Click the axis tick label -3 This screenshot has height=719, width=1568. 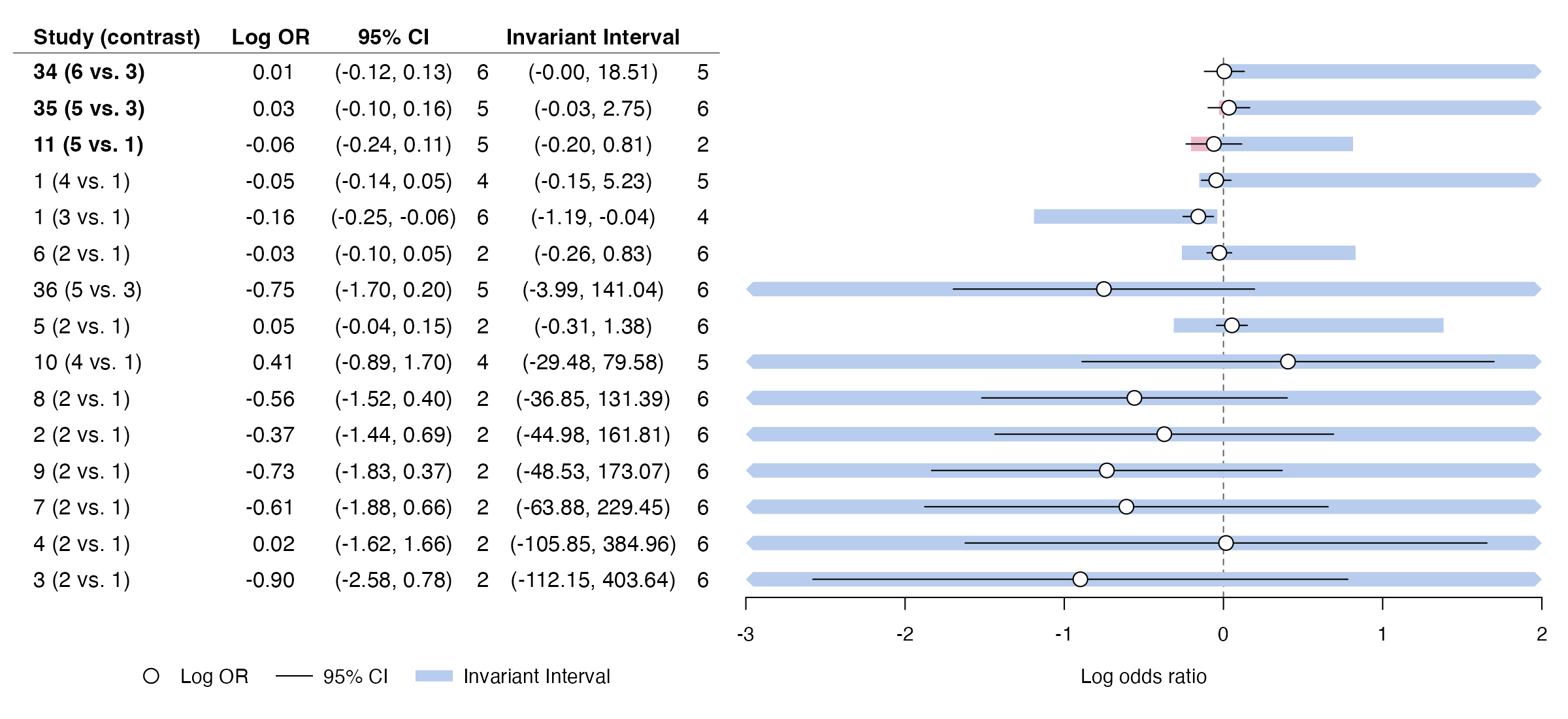[x=745, y=634]
